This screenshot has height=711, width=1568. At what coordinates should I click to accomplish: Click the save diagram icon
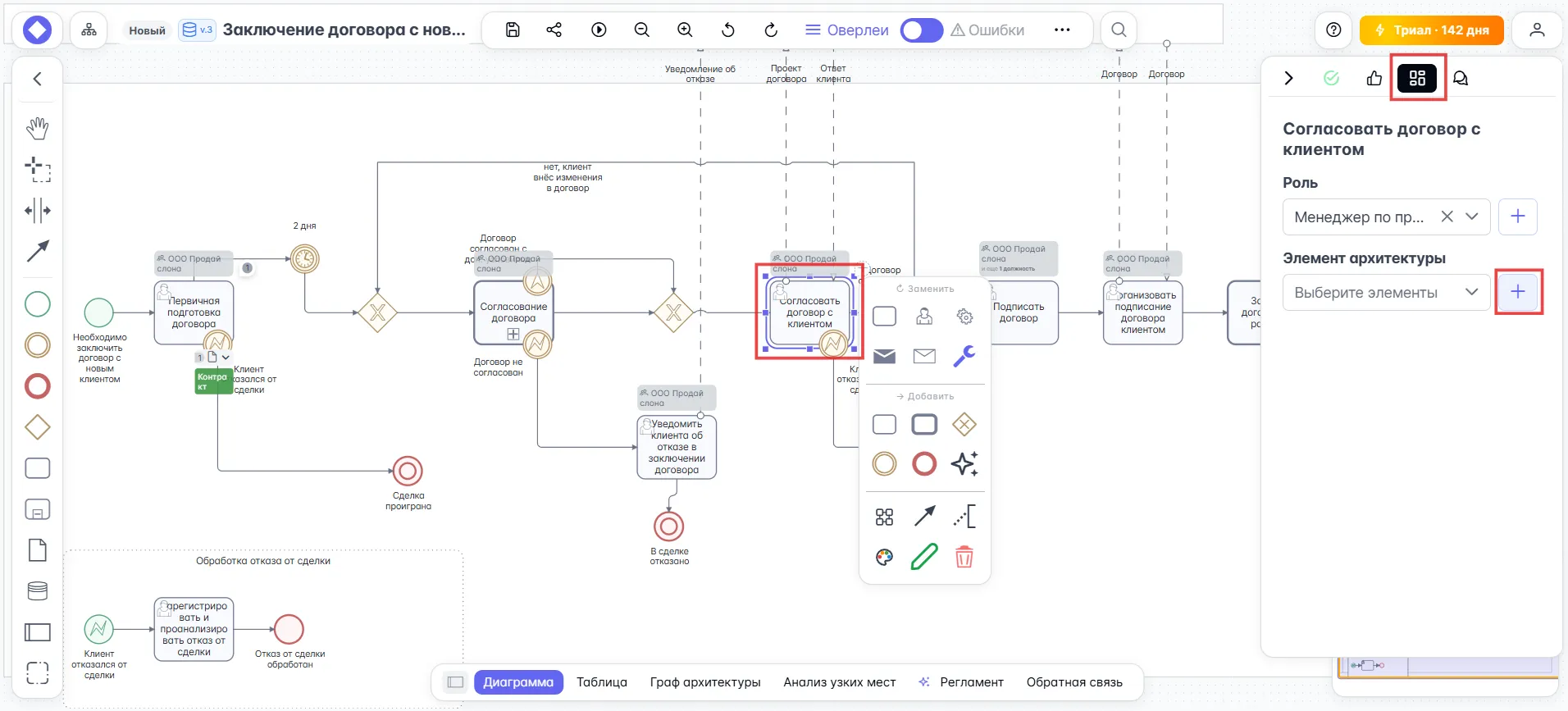513,30
